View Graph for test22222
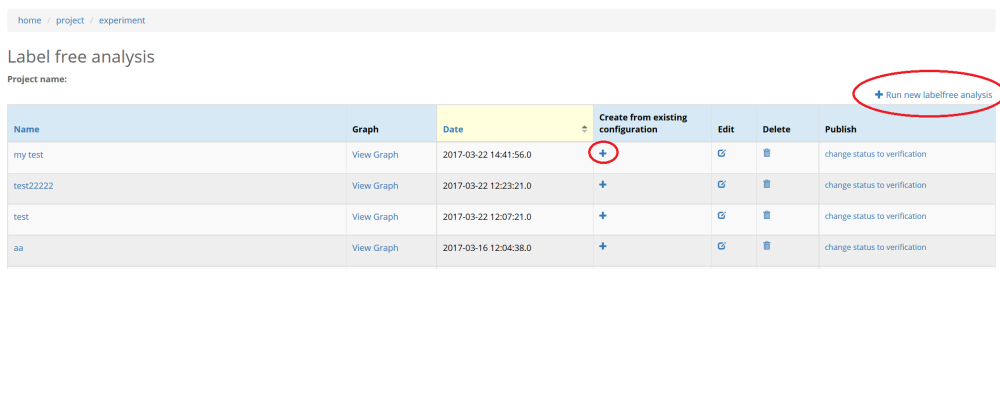Image resolution: width=1000 pixels, height=413 pixels. (x=375, y=186)
